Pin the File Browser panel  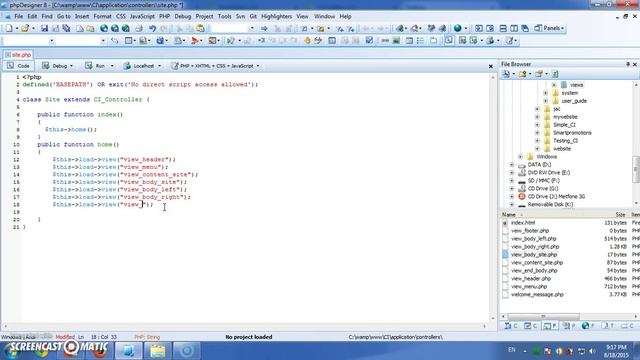(628, 64)
